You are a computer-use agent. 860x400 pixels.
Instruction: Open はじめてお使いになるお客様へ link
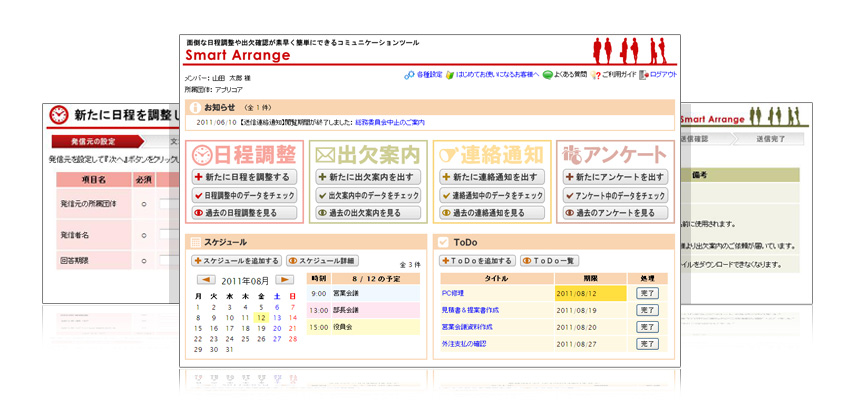497,75
